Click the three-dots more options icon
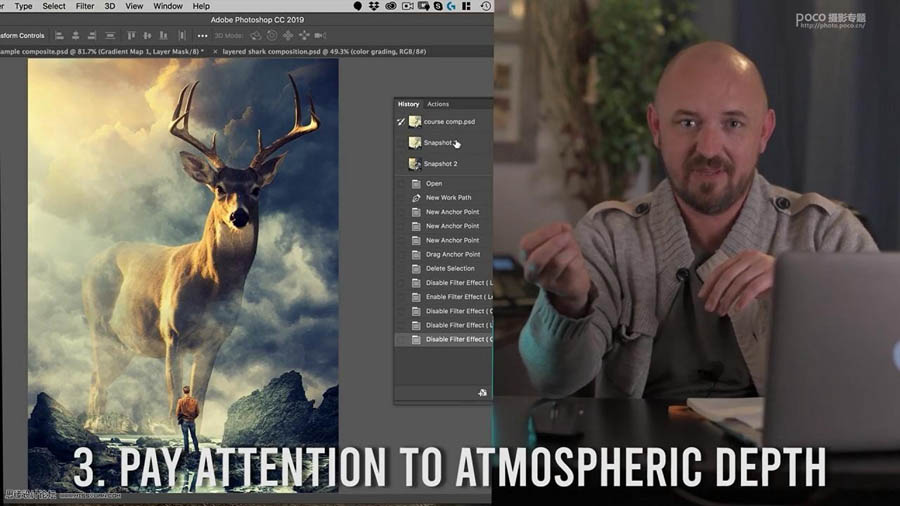The image size is (900, 506). pos(203,36)
